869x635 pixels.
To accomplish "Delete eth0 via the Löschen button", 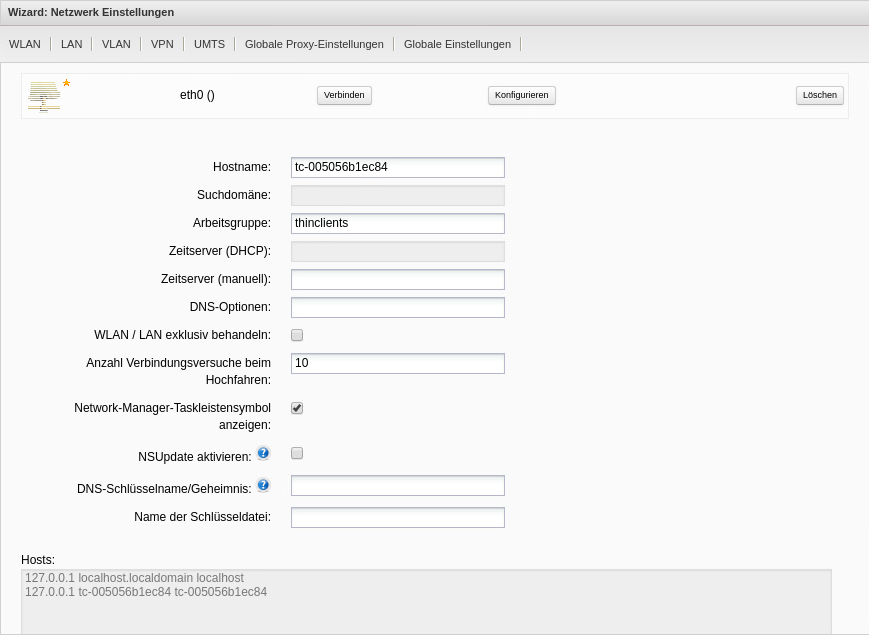I will [819, 94].
